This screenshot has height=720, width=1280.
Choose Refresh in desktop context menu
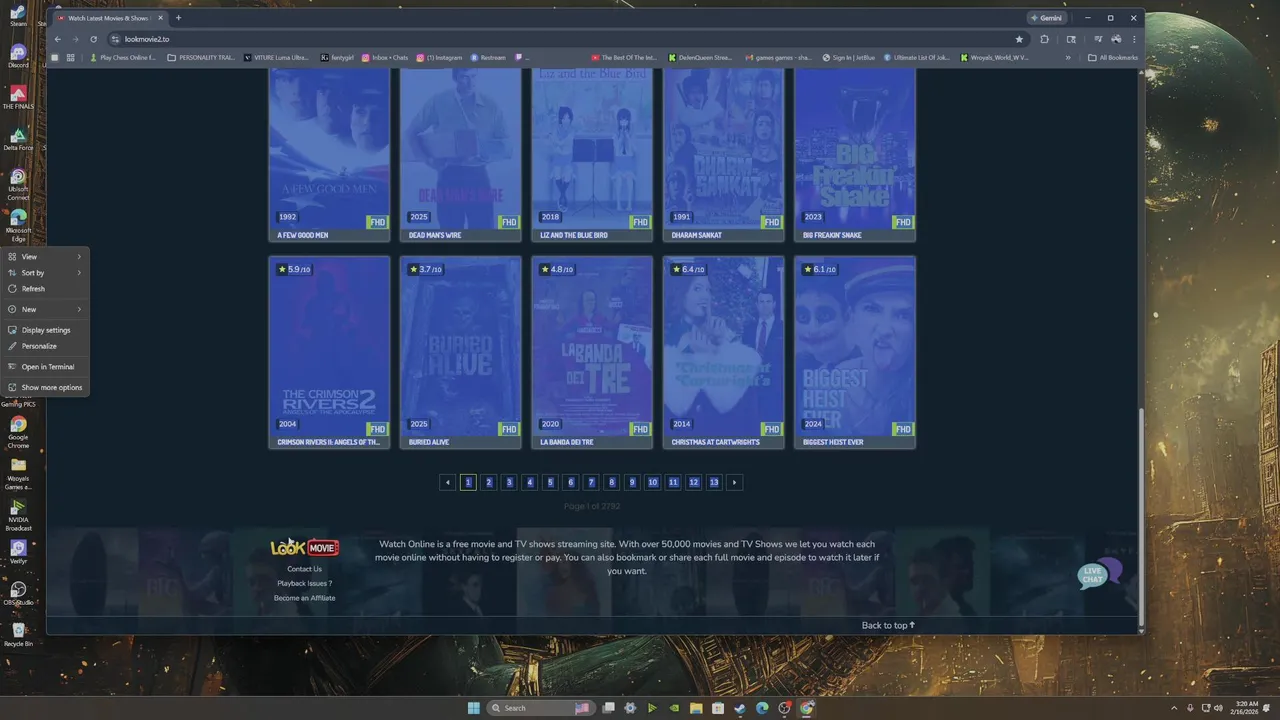(x=46, y=289)
